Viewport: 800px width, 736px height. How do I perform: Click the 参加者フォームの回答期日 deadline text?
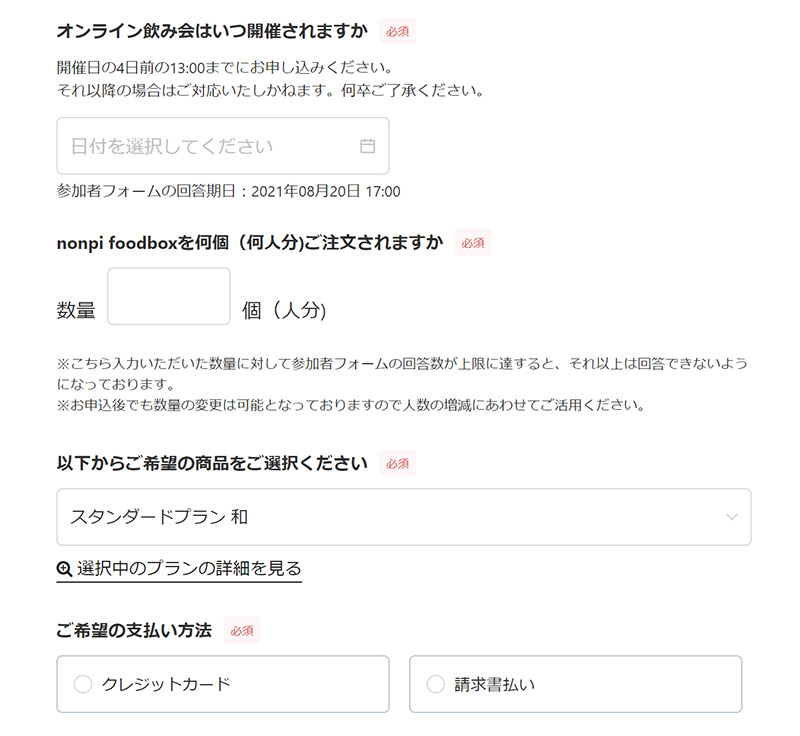tap(229, 191)
